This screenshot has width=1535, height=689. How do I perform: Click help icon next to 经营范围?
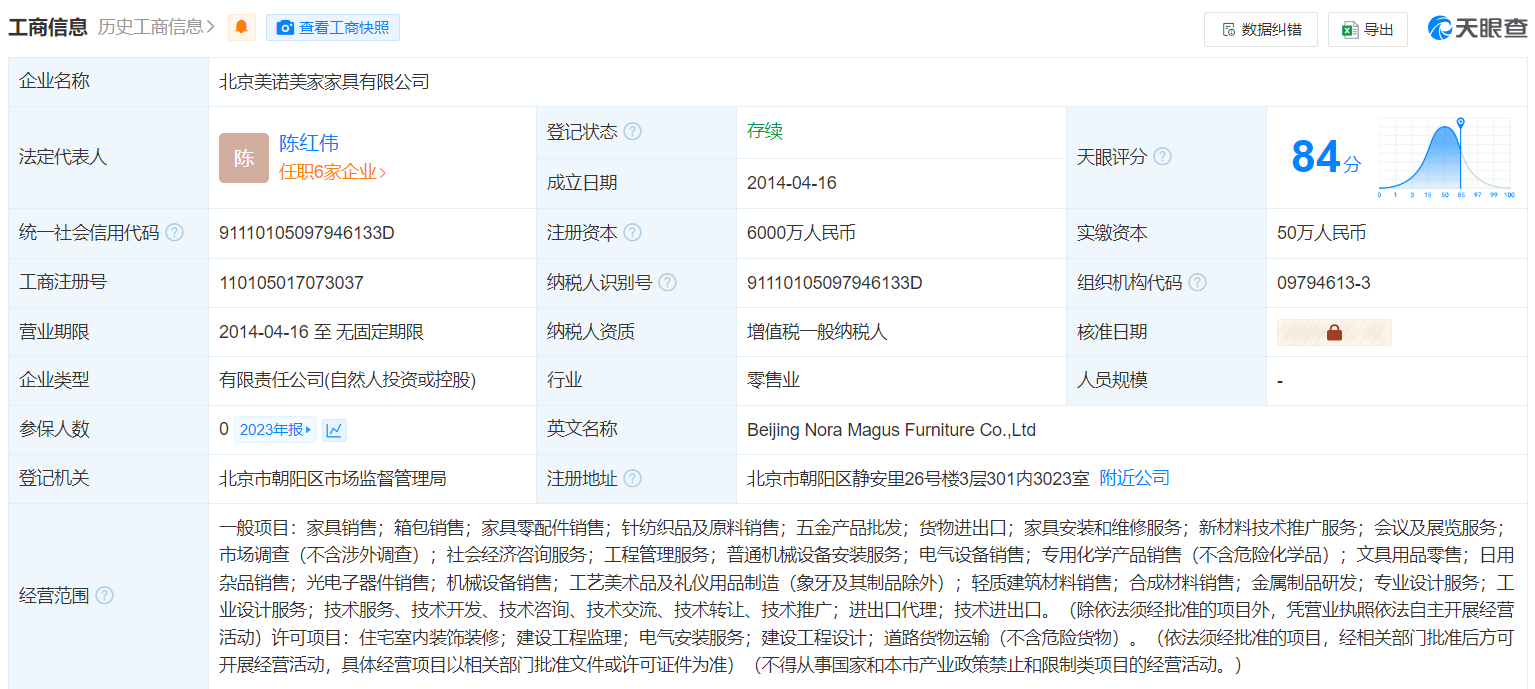click(104, 596)
